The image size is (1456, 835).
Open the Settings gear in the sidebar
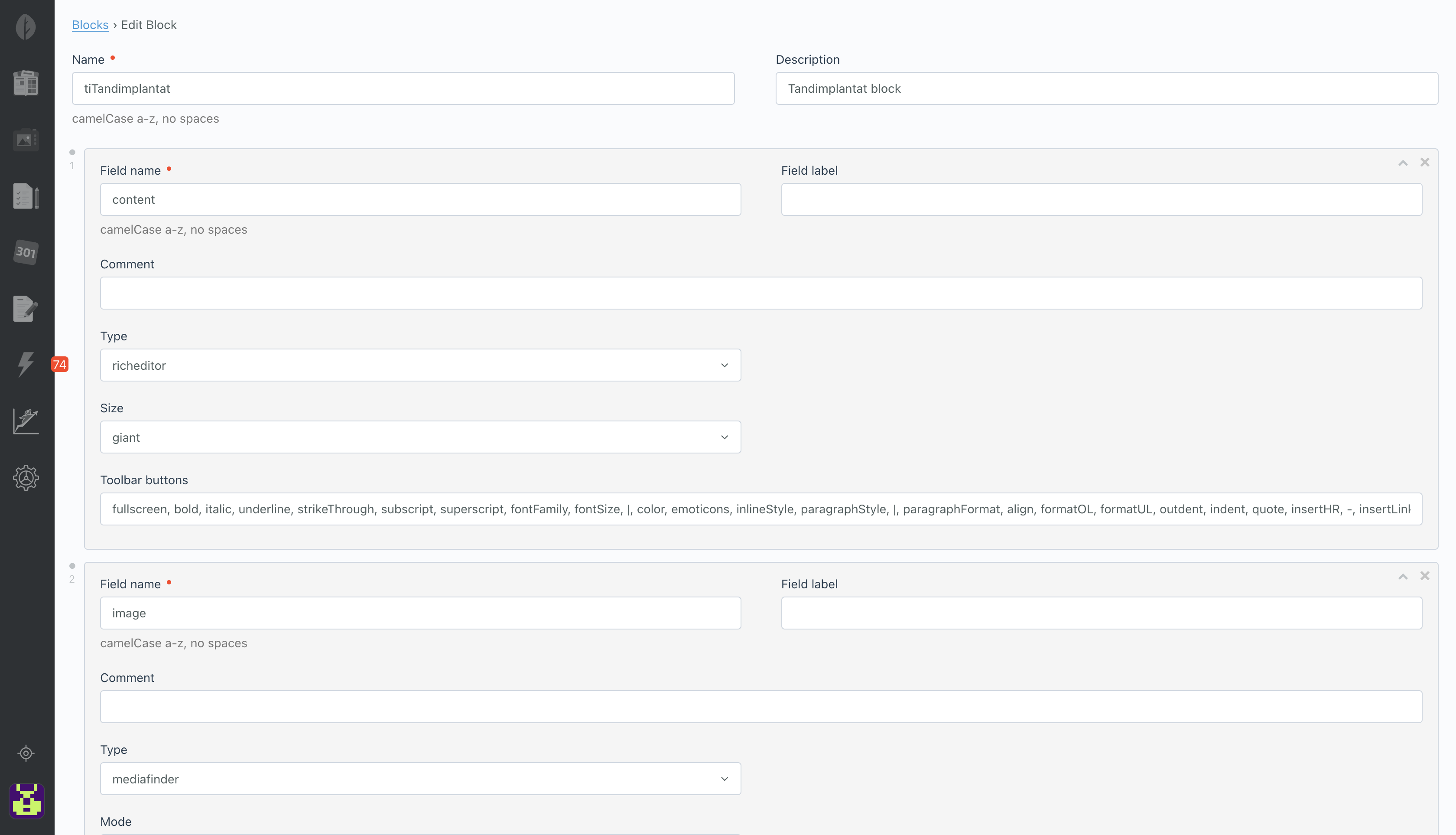[25, 477]
